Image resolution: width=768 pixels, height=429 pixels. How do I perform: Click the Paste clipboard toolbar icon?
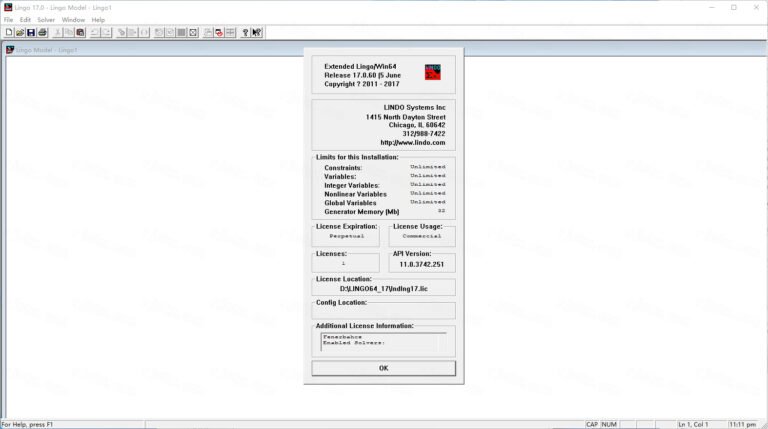click(x=80, y=32)
